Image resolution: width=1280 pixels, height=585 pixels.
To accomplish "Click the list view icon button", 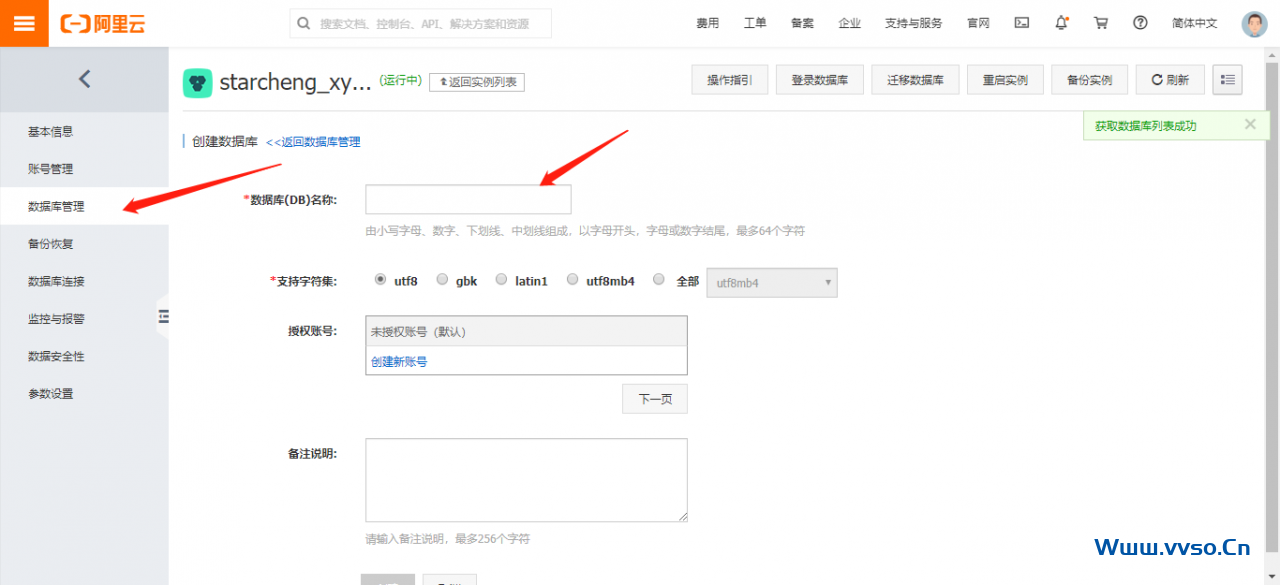I will pyautogui.click(x=1227, y=80).
